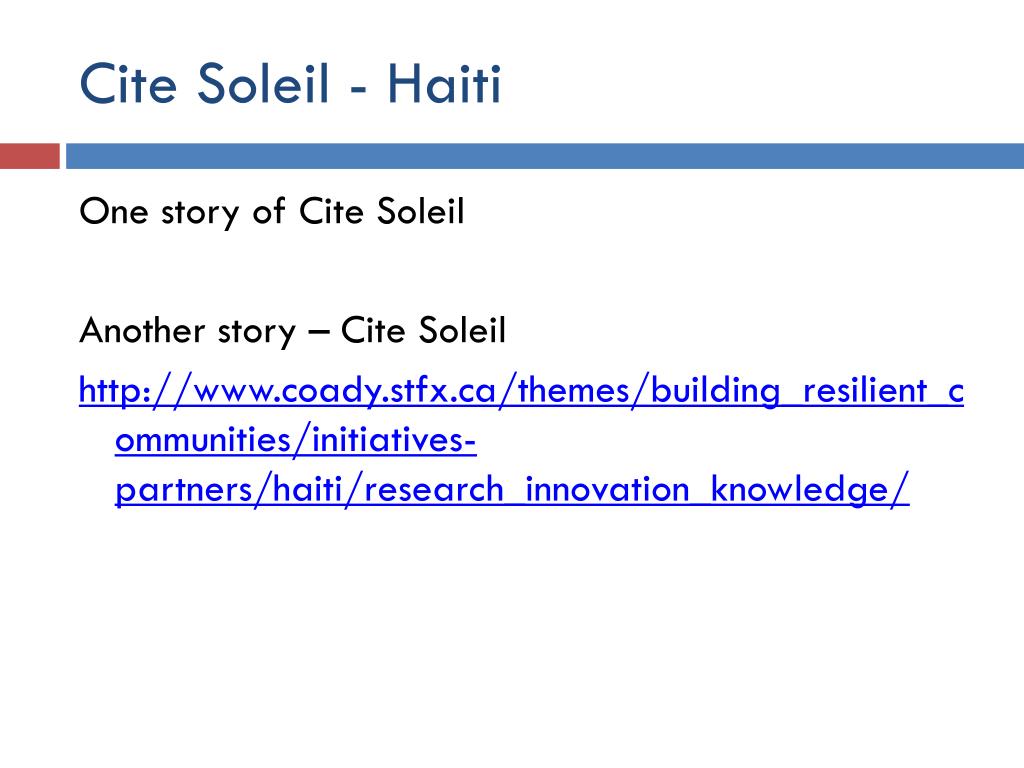Click the 'ommunities/initiatives-' link line
Viewport: 1024px width, 768px height.
point(295,440)
